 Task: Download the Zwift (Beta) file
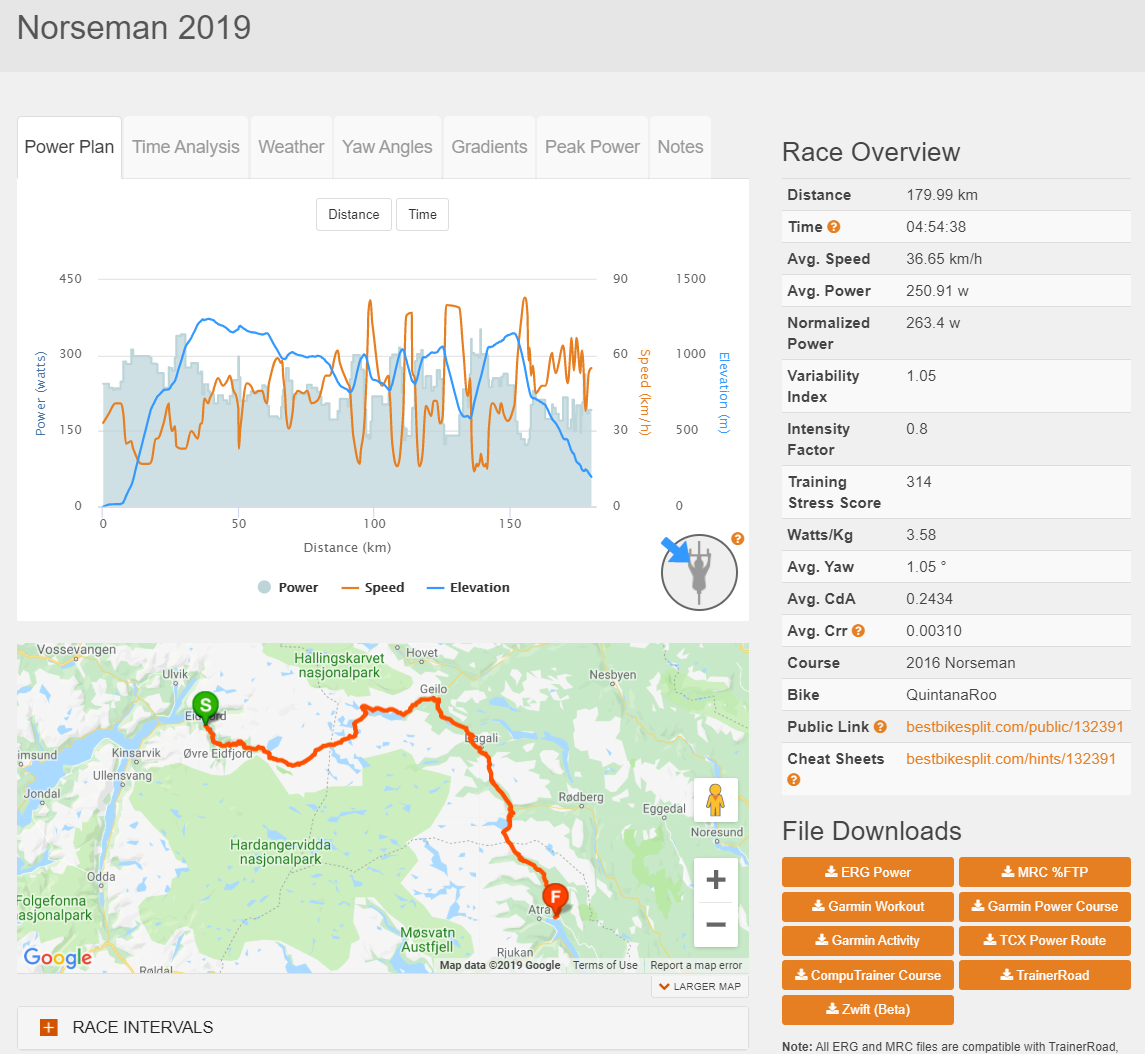[867, 1009]
